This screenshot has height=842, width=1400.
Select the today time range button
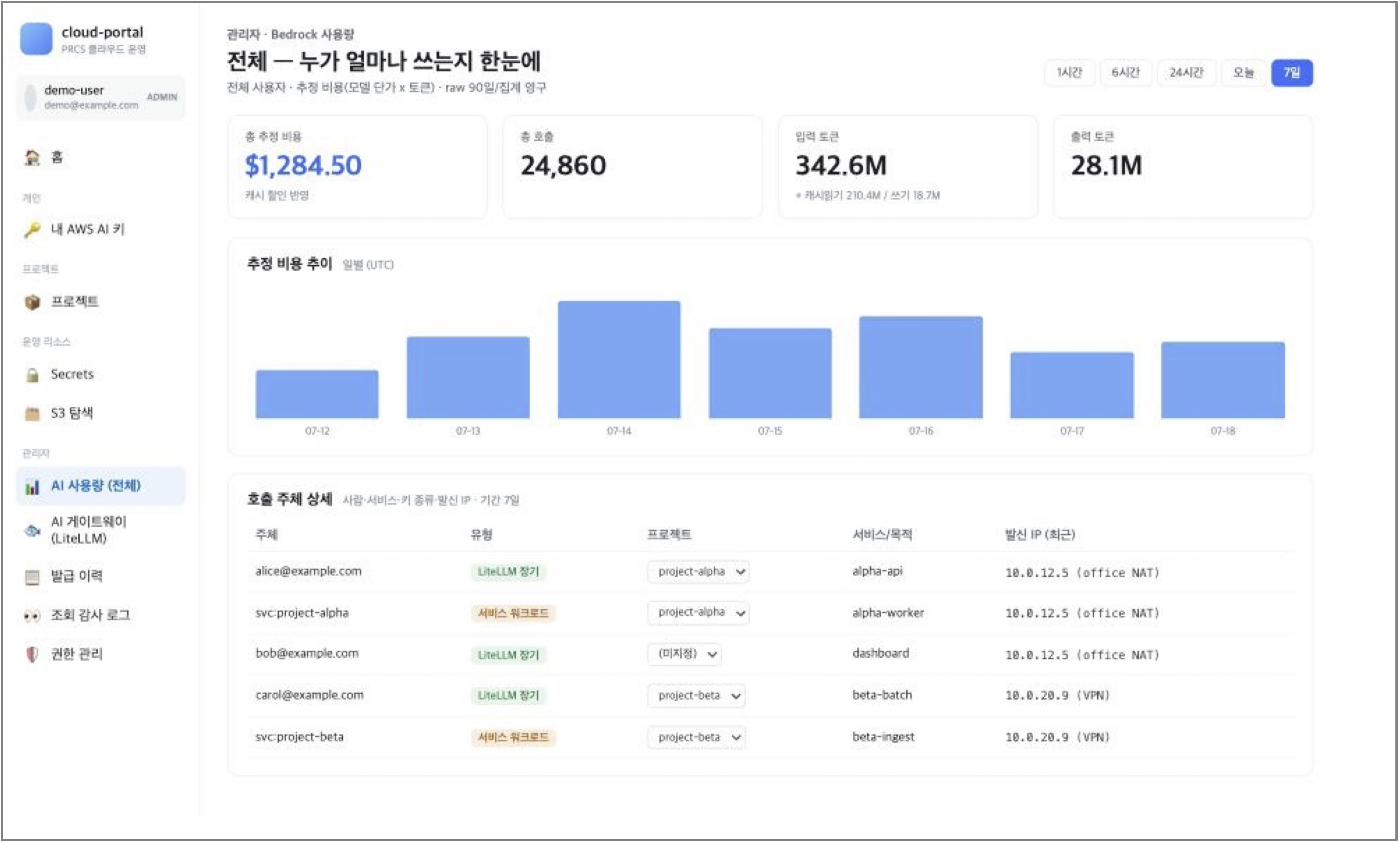[x=1243, y=72]
